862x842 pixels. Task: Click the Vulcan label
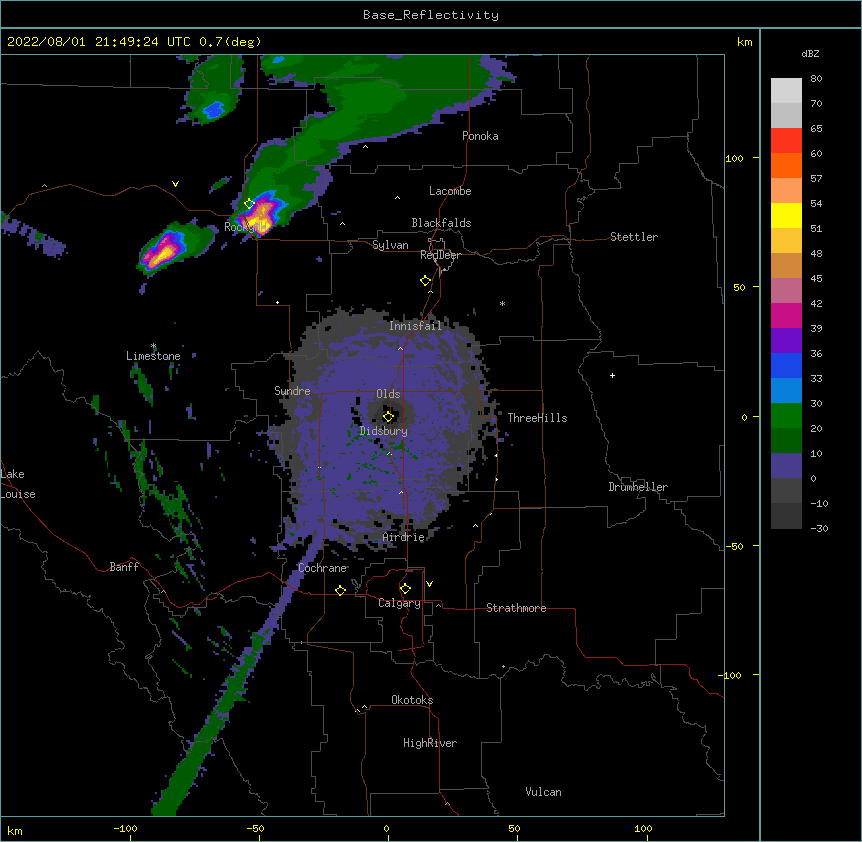(543, 792)
